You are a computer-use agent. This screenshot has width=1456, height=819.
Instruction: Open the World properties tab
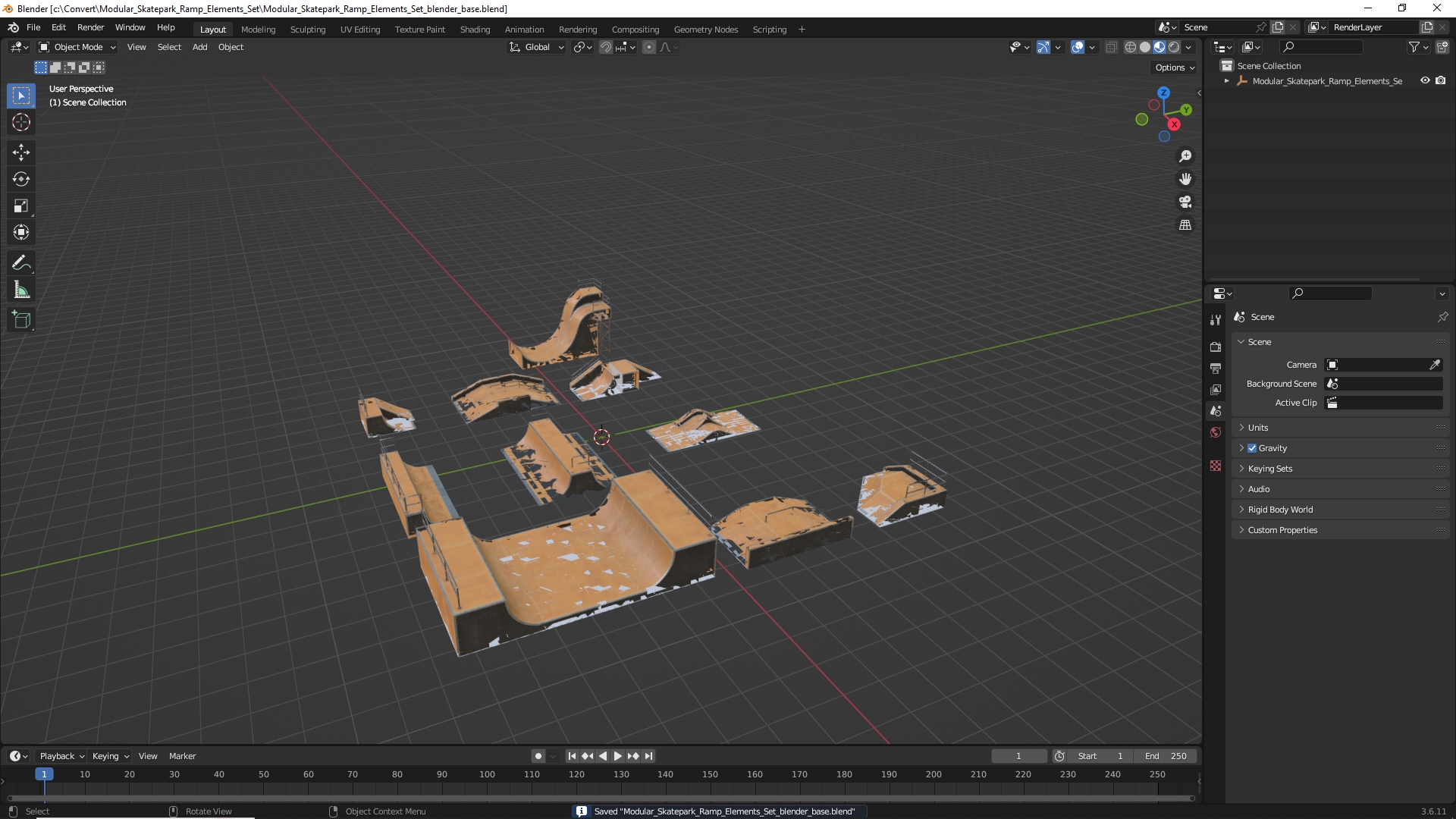tap(1216, 432)
